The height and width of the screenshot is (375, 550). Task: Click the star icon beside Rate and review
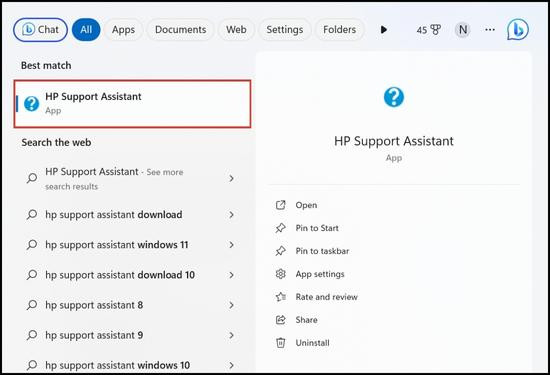coord(281,297)
